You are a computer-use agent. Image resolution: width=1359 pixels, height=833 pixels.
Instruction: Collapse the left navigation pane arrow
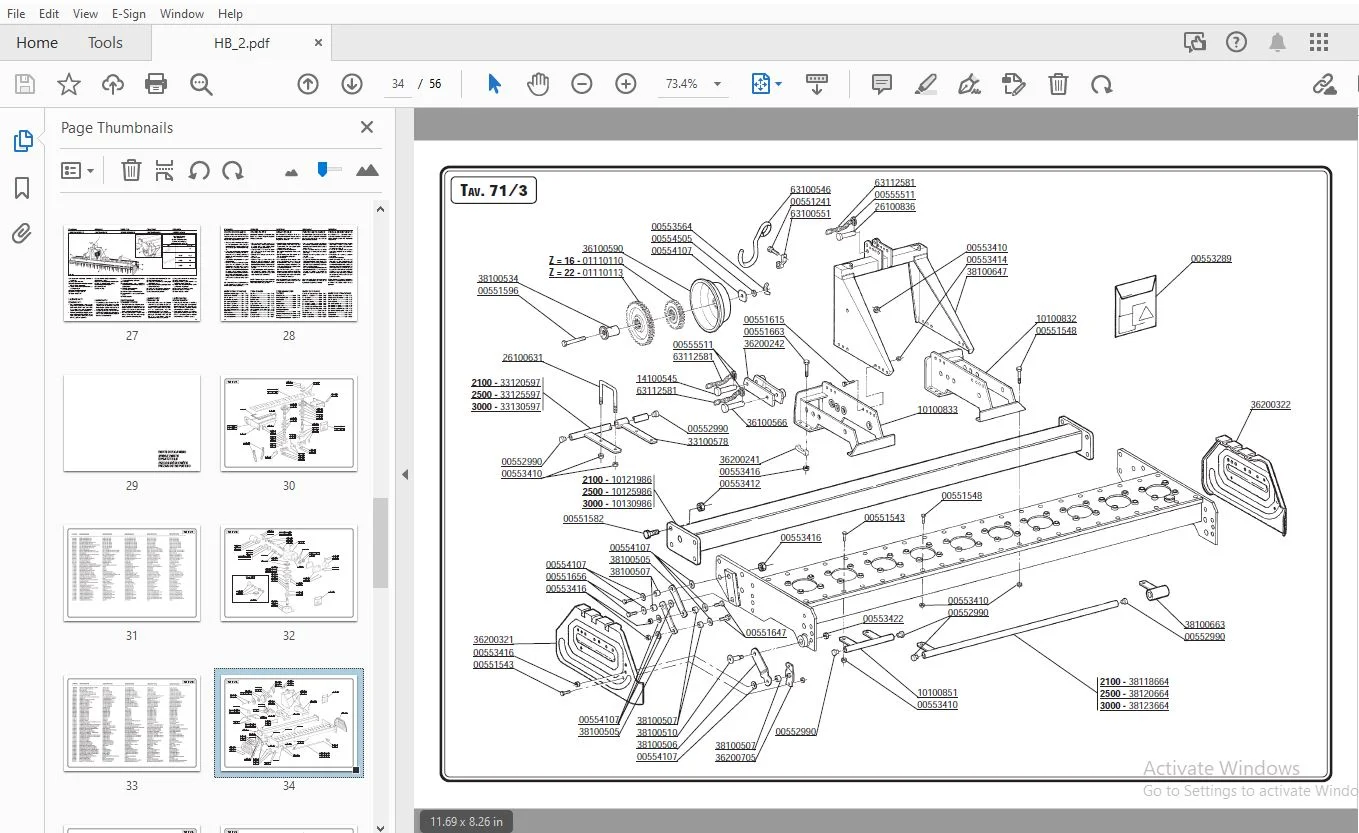click(x=405, y=474)
